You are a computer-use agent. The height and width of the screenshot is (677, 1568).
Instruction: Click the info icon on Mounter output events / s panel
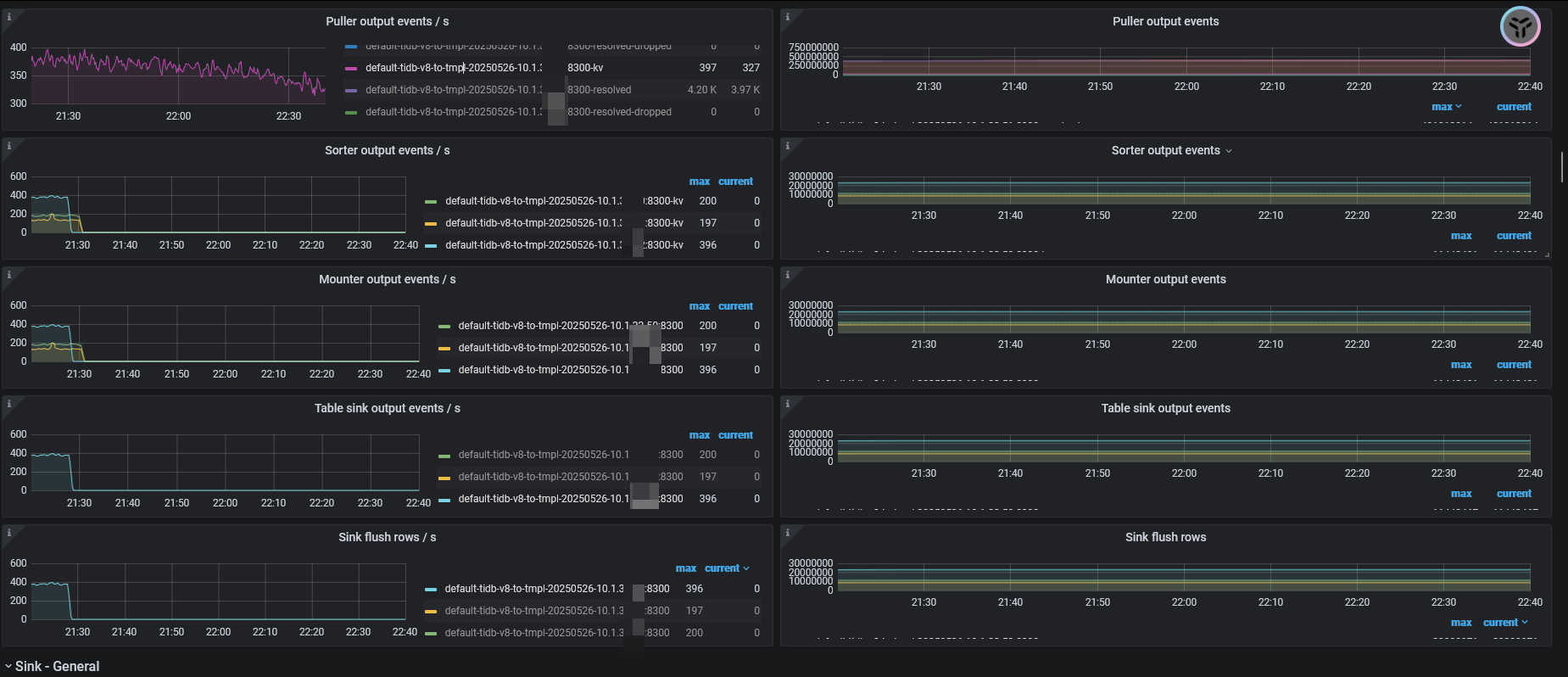9,275
